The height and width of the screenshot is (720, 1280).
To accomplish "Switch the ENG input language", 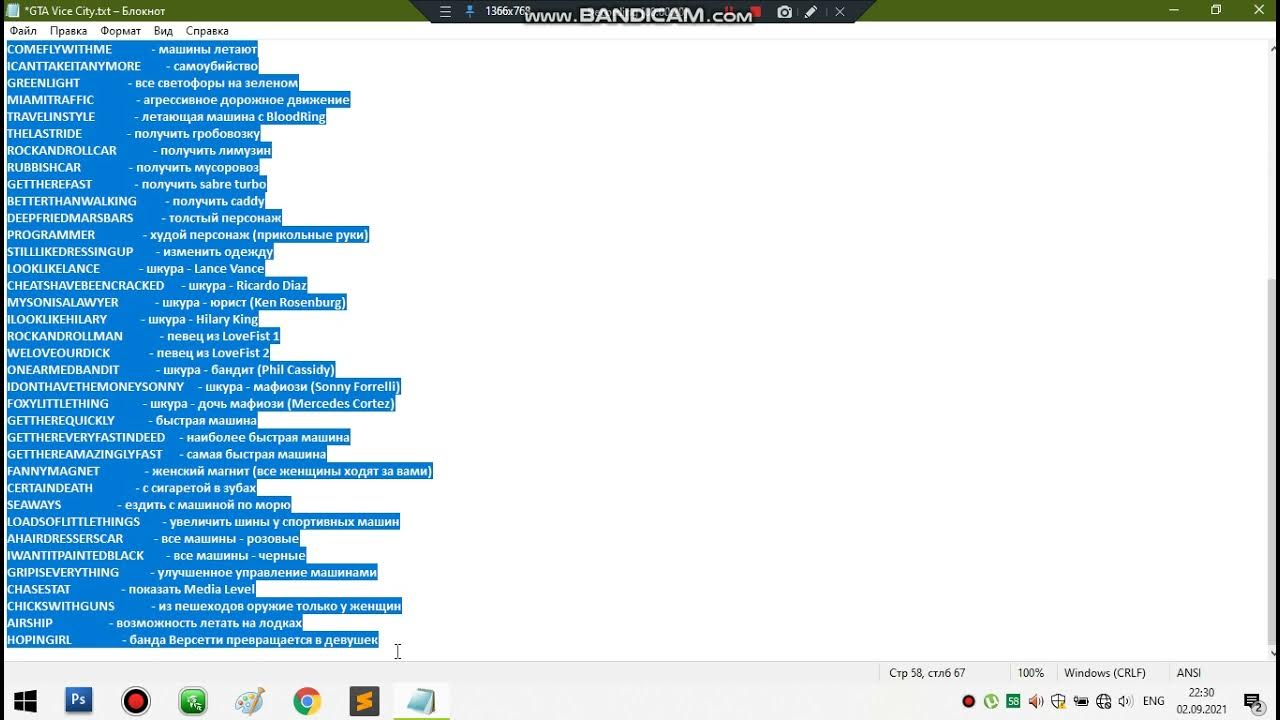I will [1153, 701].
